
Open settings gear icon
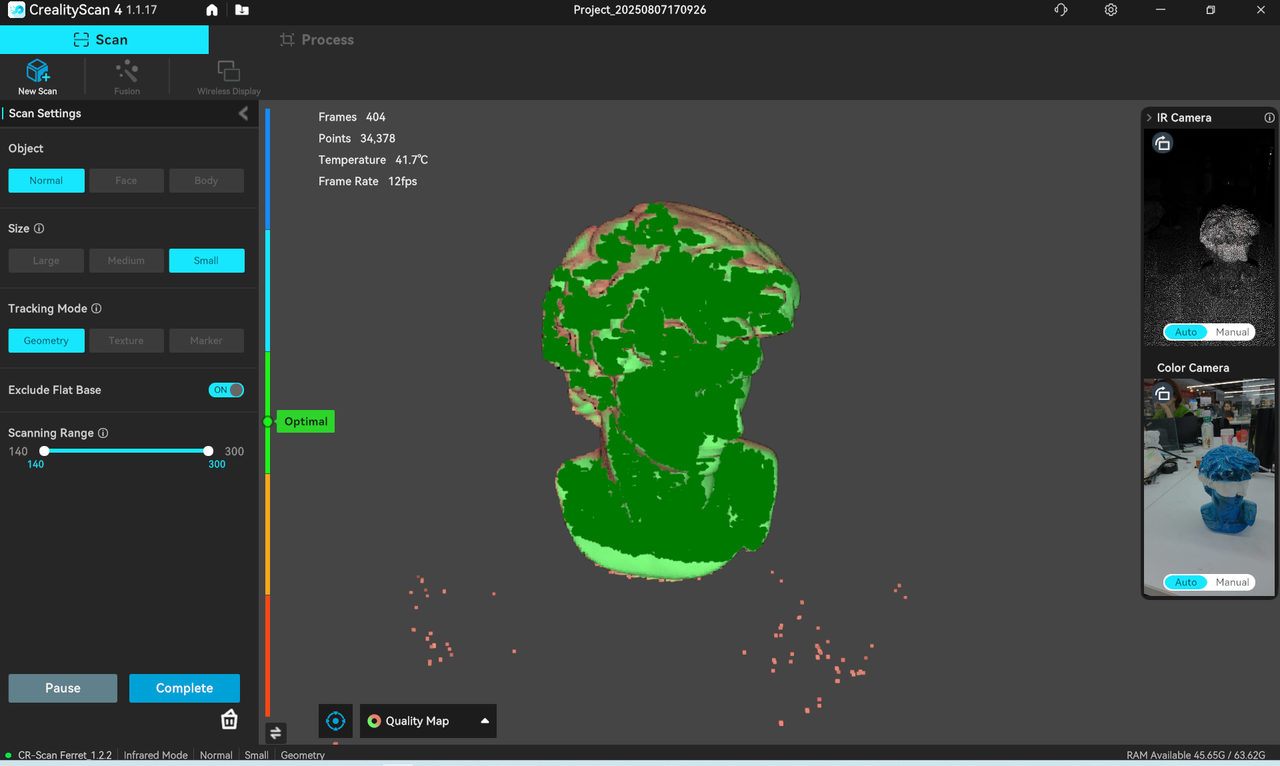click(1111, 10)
